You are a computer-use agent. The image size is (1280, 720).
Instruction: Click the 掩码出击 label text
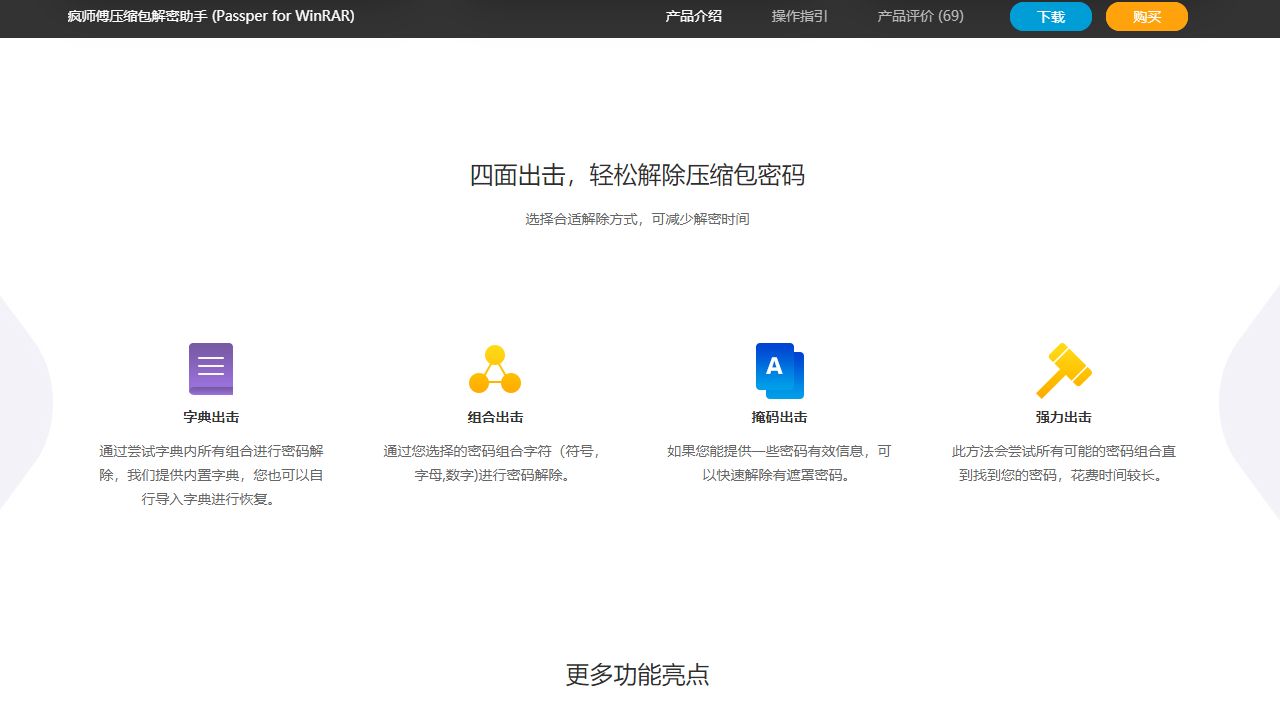point(779,417)
